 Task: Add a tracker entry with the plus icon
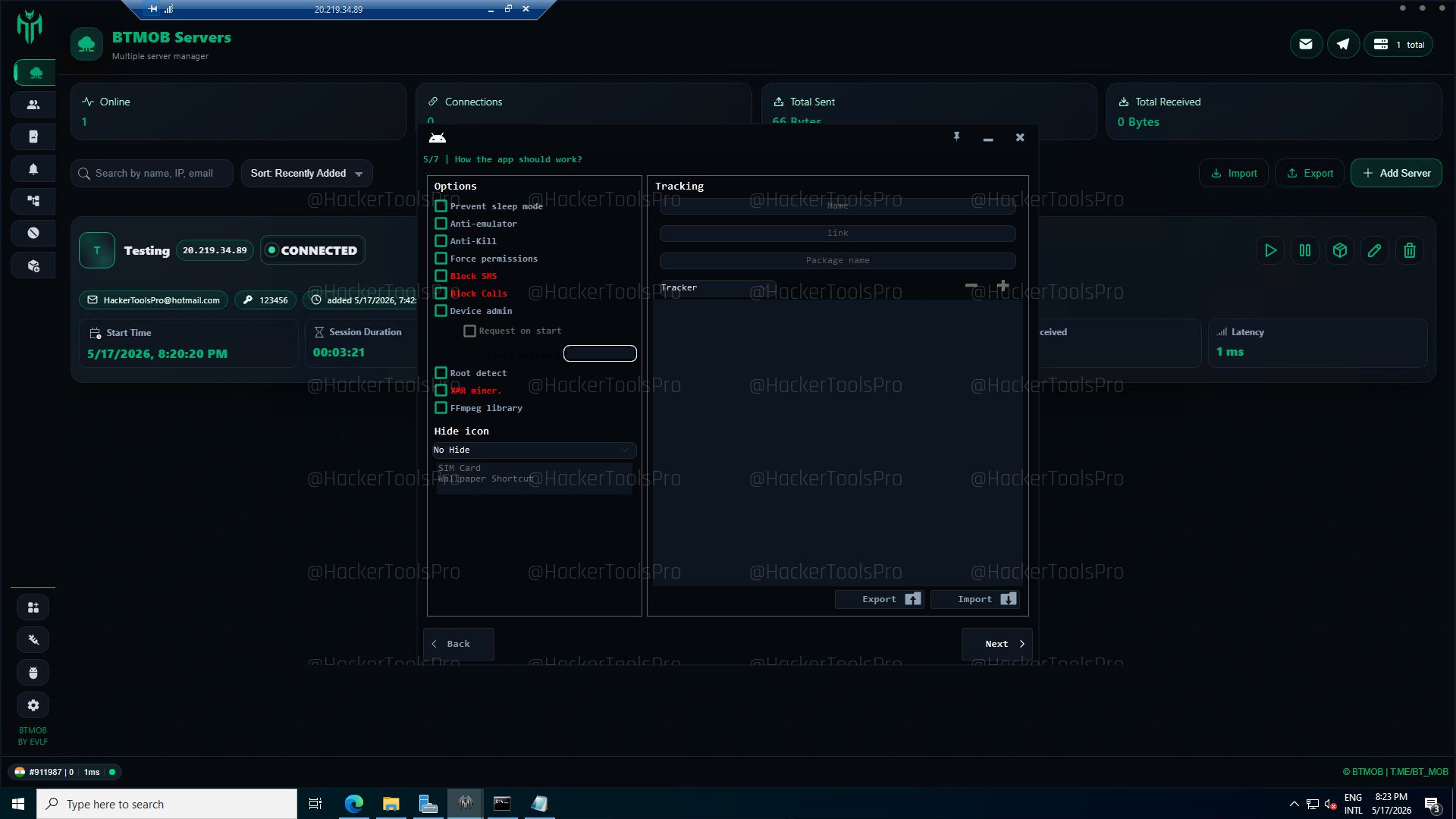[x=1003, y=286]
